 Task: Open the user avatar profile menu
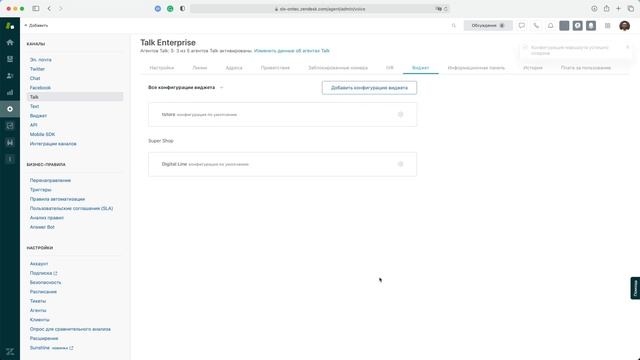[624, 26]
